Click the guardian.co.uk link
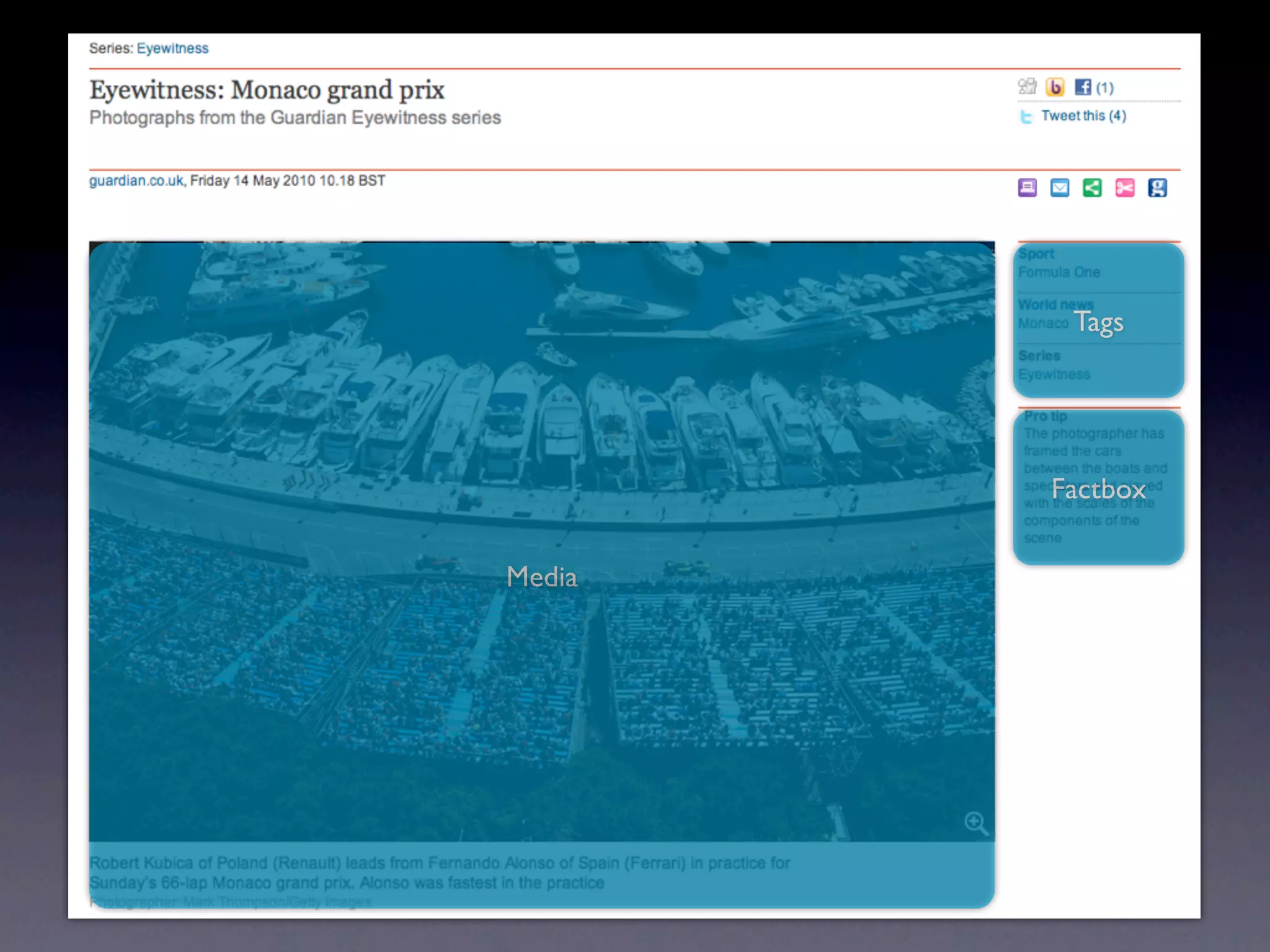Screen dimensions: 1270x952 point(136,181)
